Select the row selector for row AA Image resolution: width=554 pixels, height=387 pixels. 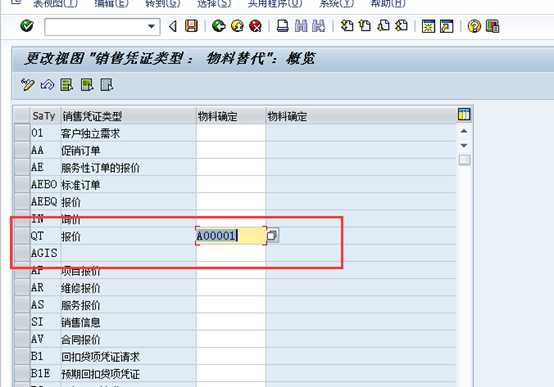tap(22, 150)
